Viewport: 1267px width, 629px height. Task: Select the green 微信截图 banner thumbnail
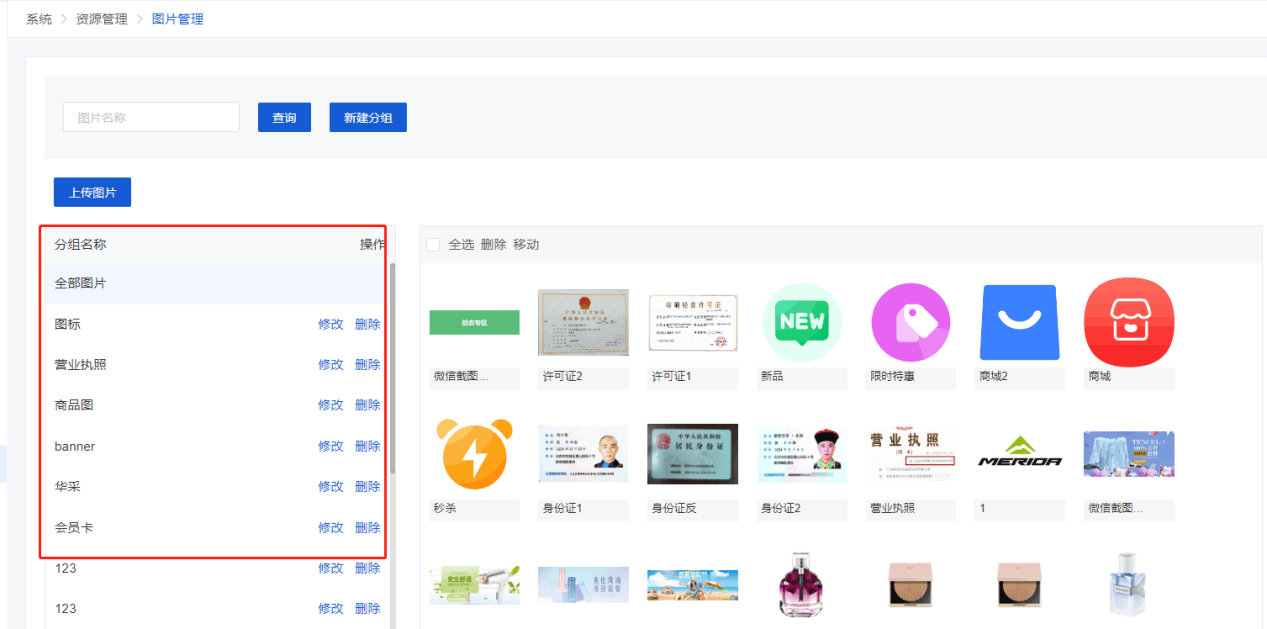coord(475,322)
